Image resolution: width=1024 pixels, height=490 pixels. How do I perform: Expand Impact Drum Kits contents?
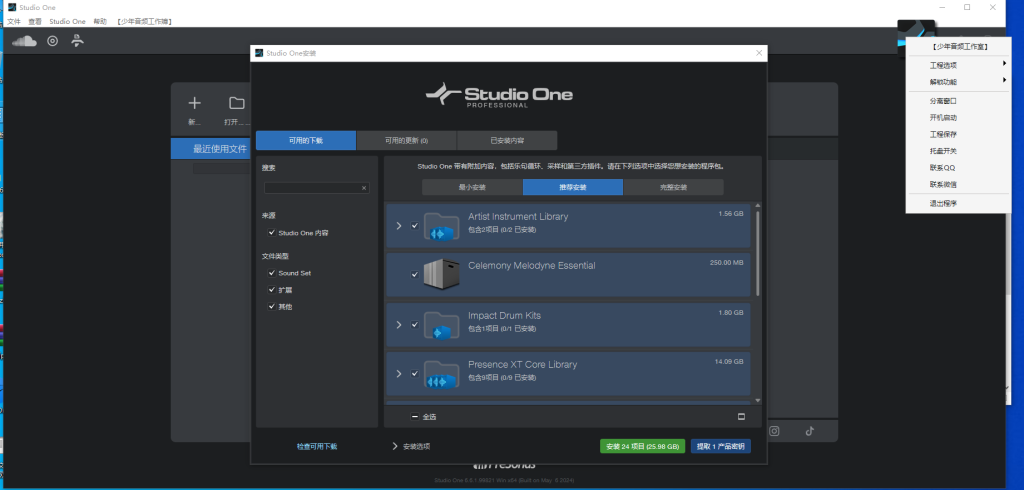tap(399, 325)
